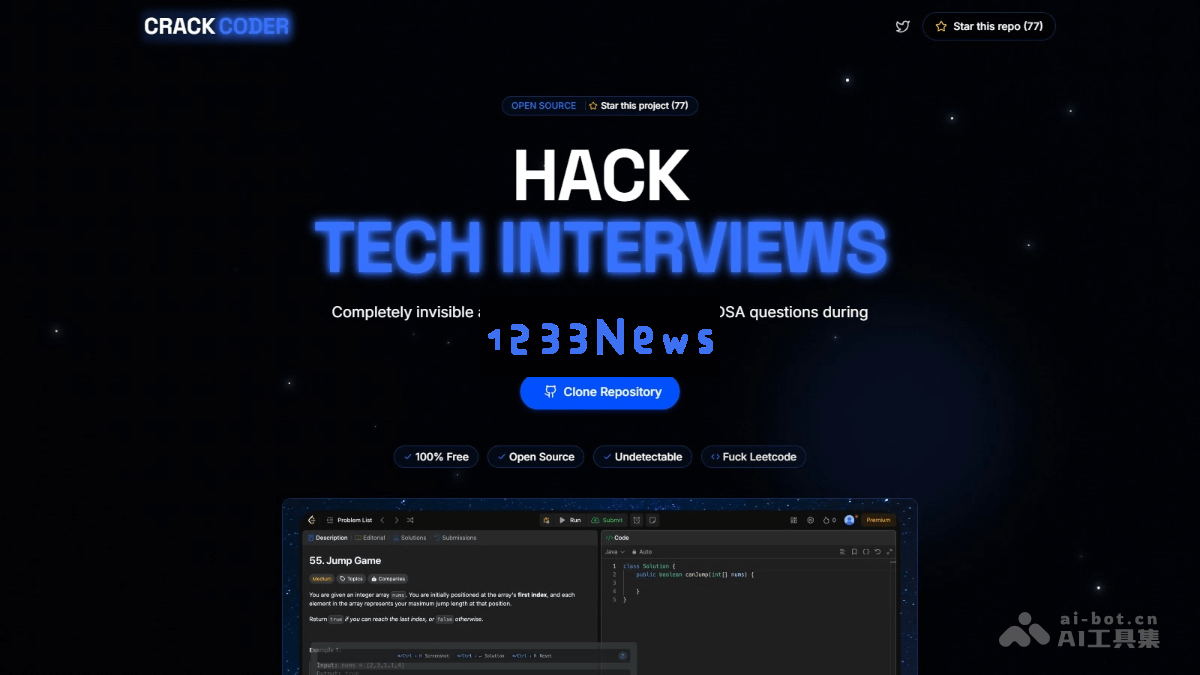The image size is (1200, 675).
Task: Click the glowing TECH INTERVIEWS headline
Action: point(600,245)
